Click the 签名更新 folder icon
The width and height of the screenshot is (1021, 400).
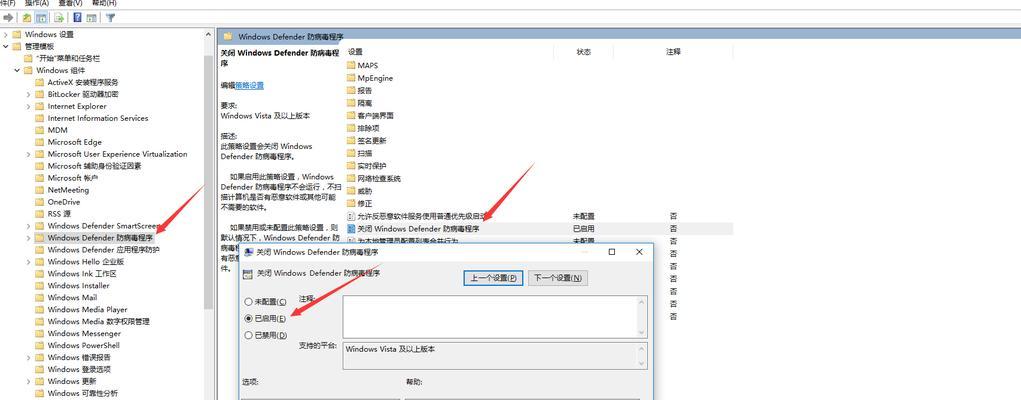pyautogui.click(x=352, y=140)
